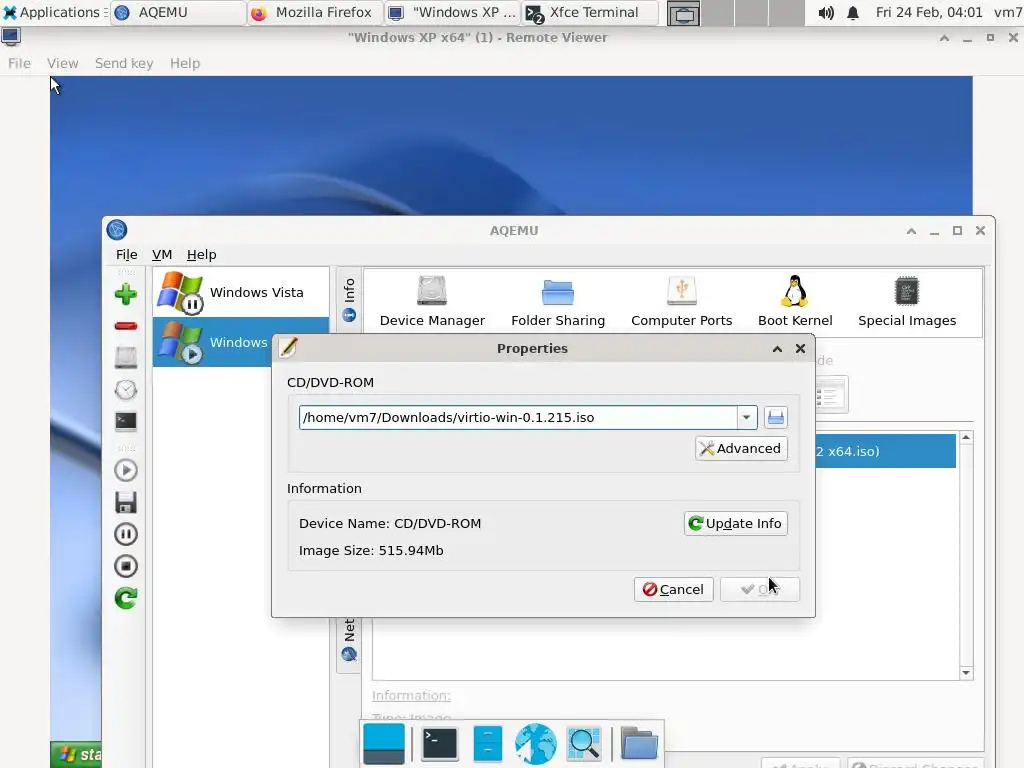The width and height of the screenshot is (1024, 768).
Task: Browse for ISO file with folder icon
Action: point(775,417)
